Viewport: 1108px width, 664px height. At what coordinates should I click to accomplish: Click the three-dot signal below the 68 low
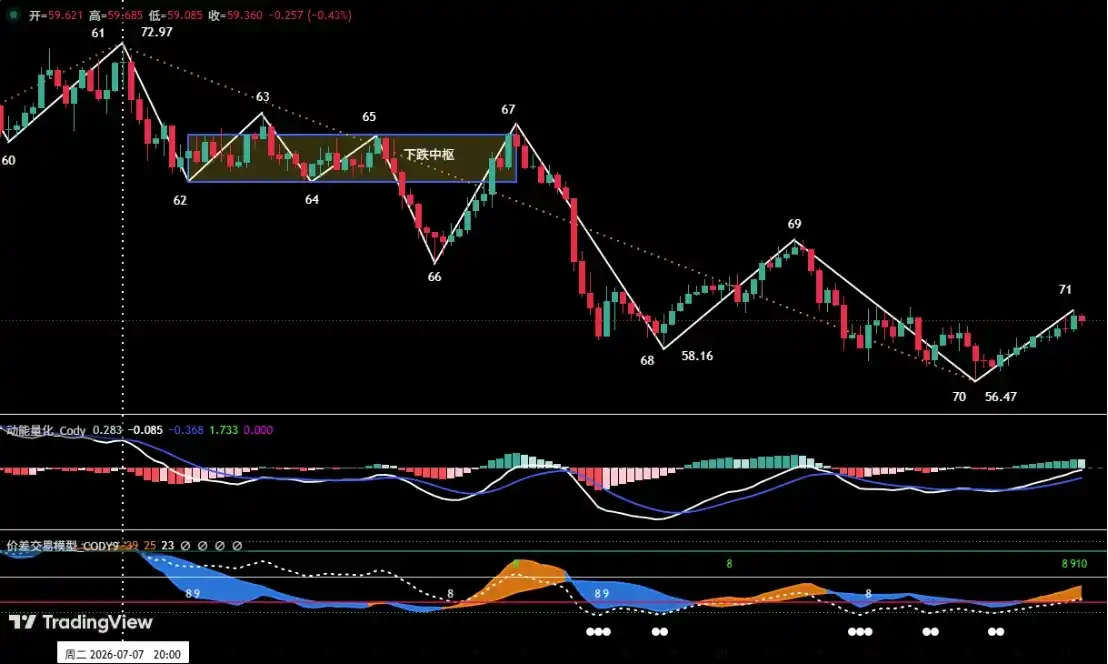[x=599, y=632]
